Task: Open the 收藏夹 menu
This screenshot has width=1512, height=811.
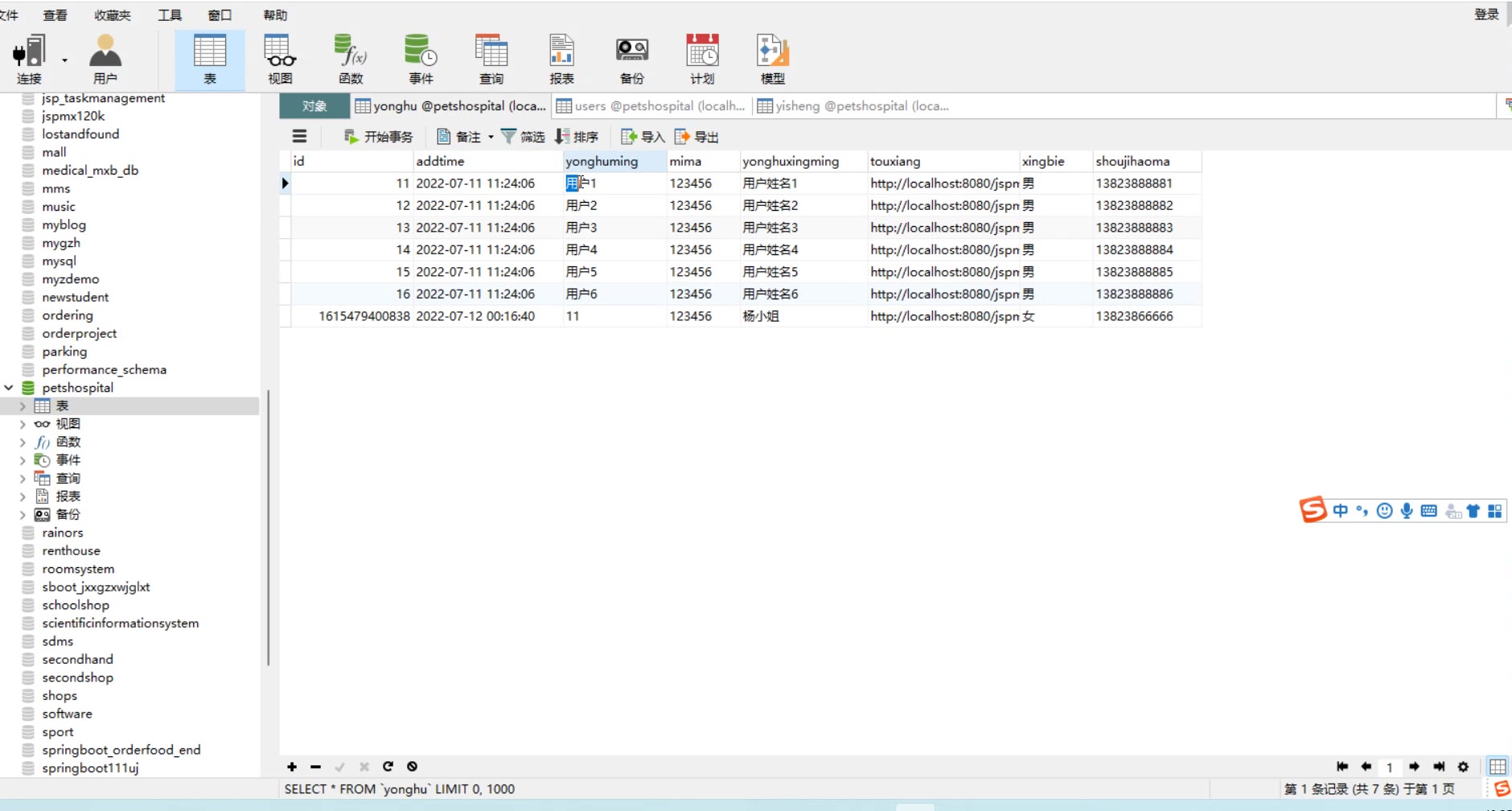Action: [x=112, y=15]
